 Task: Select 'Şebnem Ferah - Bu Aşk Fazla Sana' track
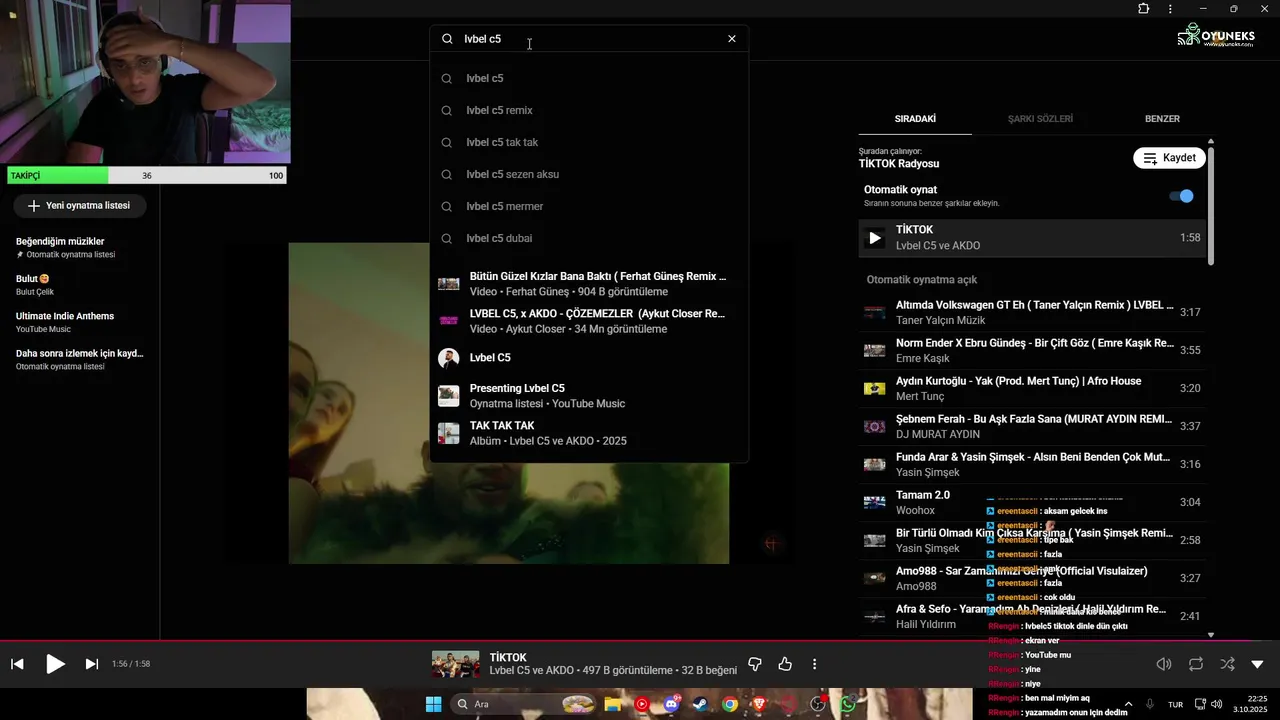(x=1032, y=426)
